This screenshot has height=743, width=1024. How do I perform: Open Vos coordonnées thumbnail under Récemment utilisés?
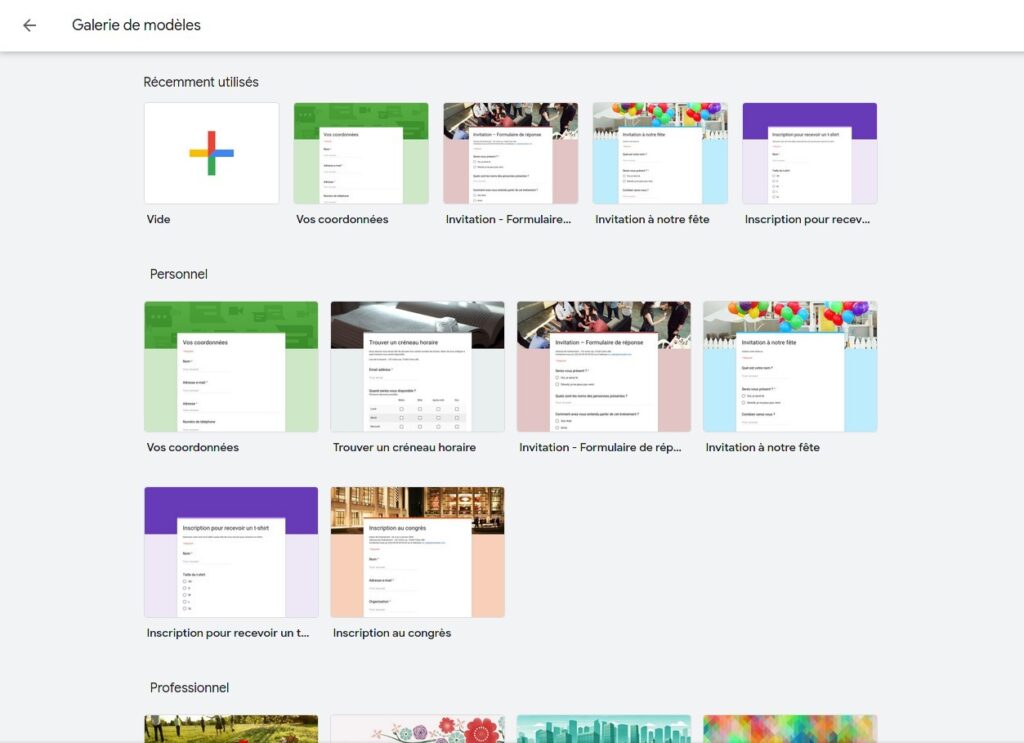click(x=361, y=153)
